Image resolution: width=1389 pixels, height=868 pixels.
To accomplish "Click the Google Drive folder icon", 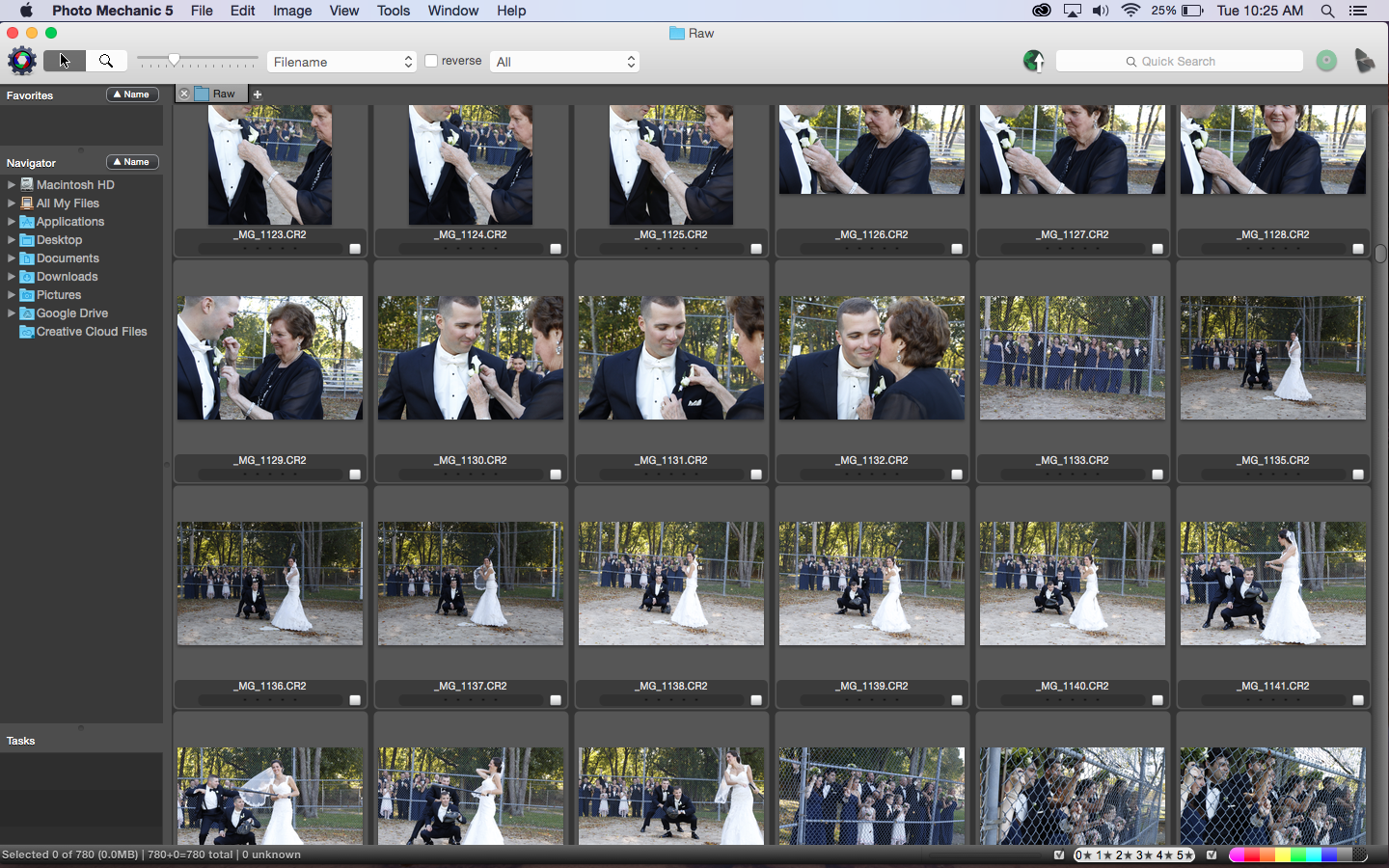I will point(27,313).
